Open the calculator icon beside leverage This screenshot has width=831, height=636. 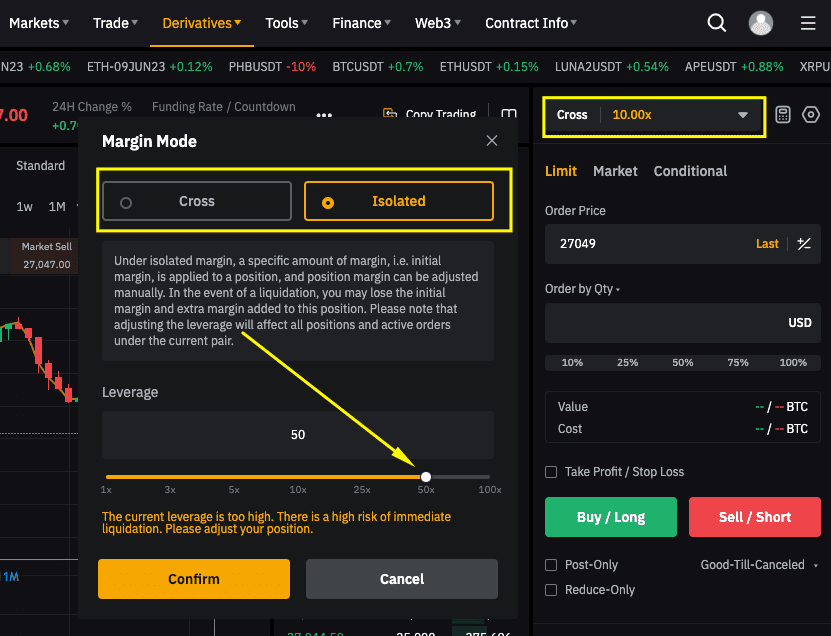click(783, 115)
